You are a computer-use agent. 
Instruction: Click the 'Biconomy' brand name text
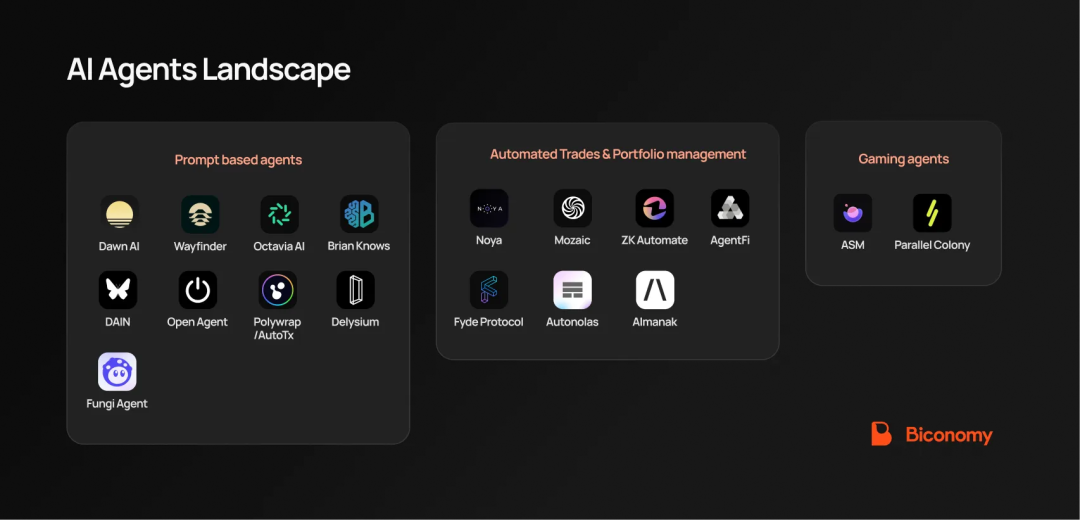pos(949,435)
